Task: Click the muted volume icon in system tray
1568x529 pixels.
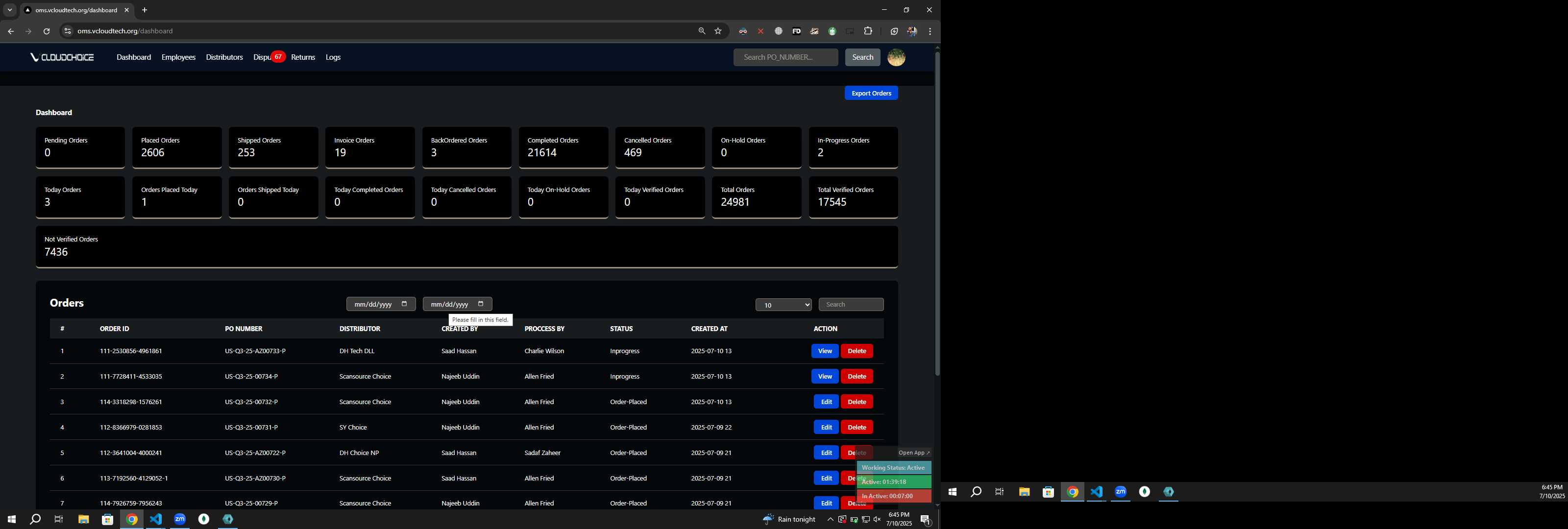Action: coord(877,519)
